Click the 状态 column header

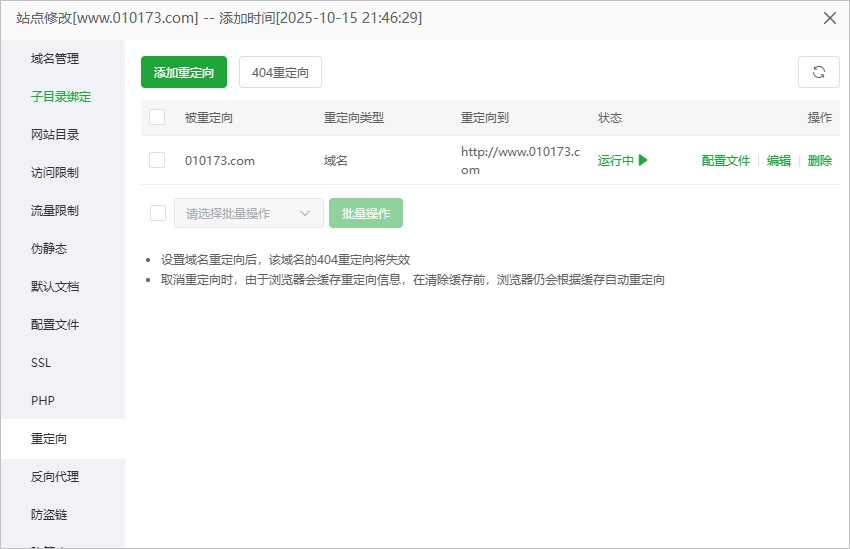610,118
